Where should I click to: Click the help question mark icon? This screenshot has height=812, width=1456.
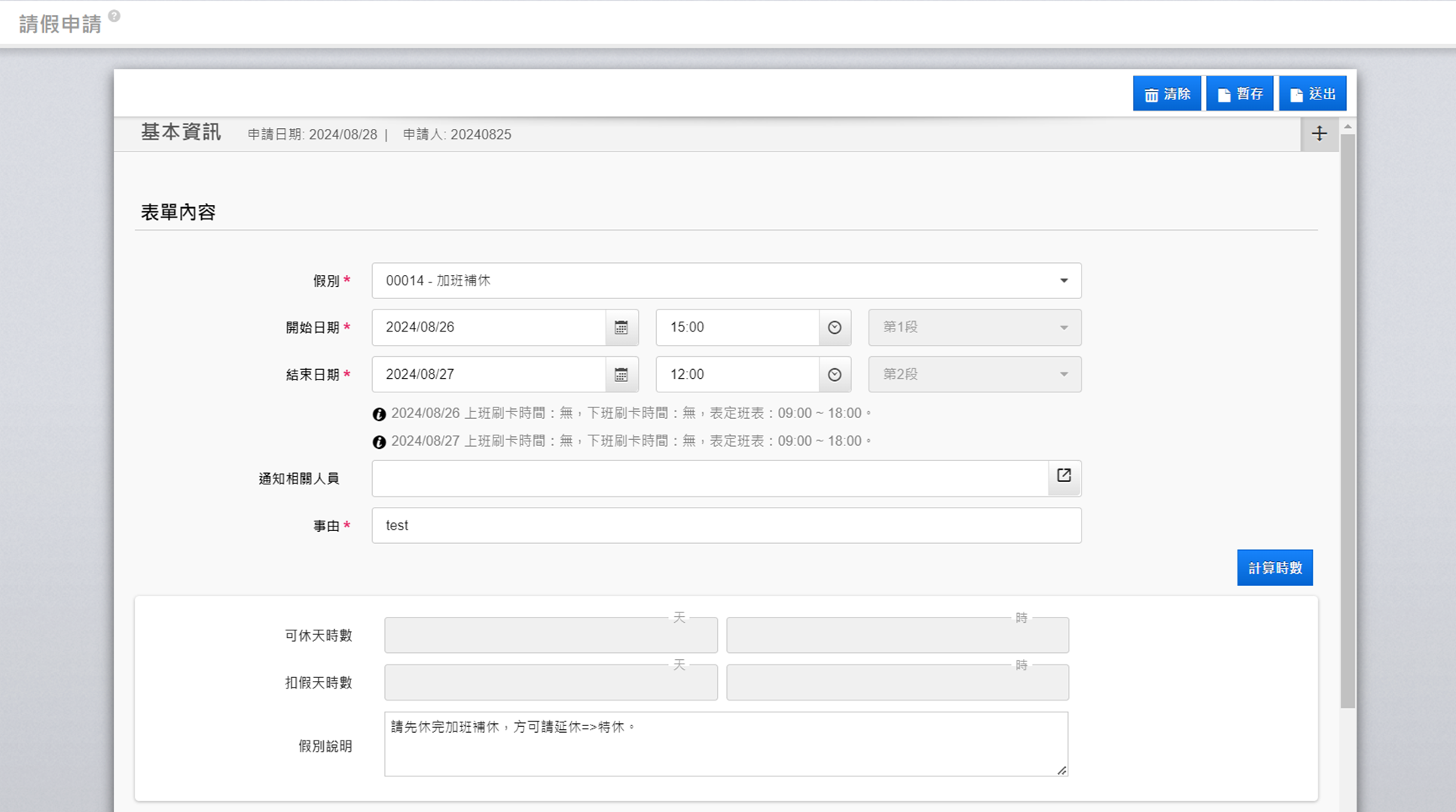coord(114,16)
